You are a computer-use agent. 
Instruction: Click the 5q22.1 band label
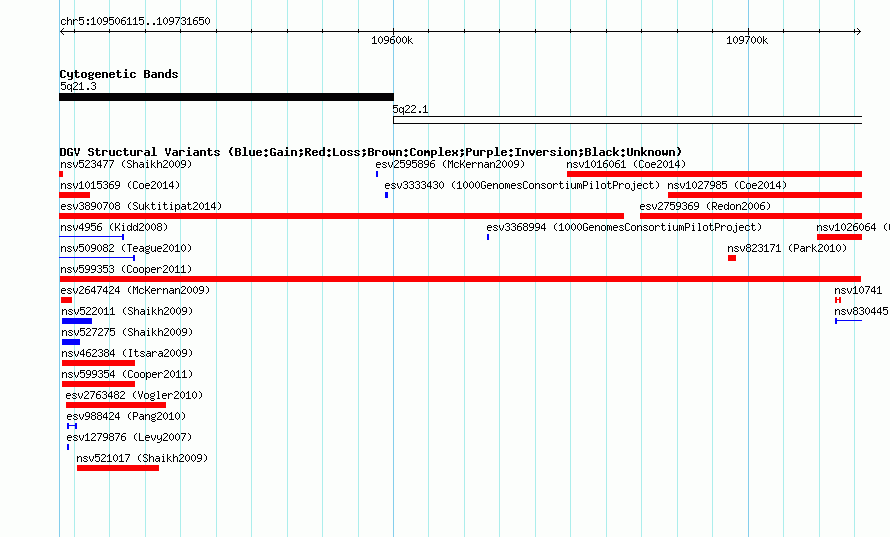point(410,110)
